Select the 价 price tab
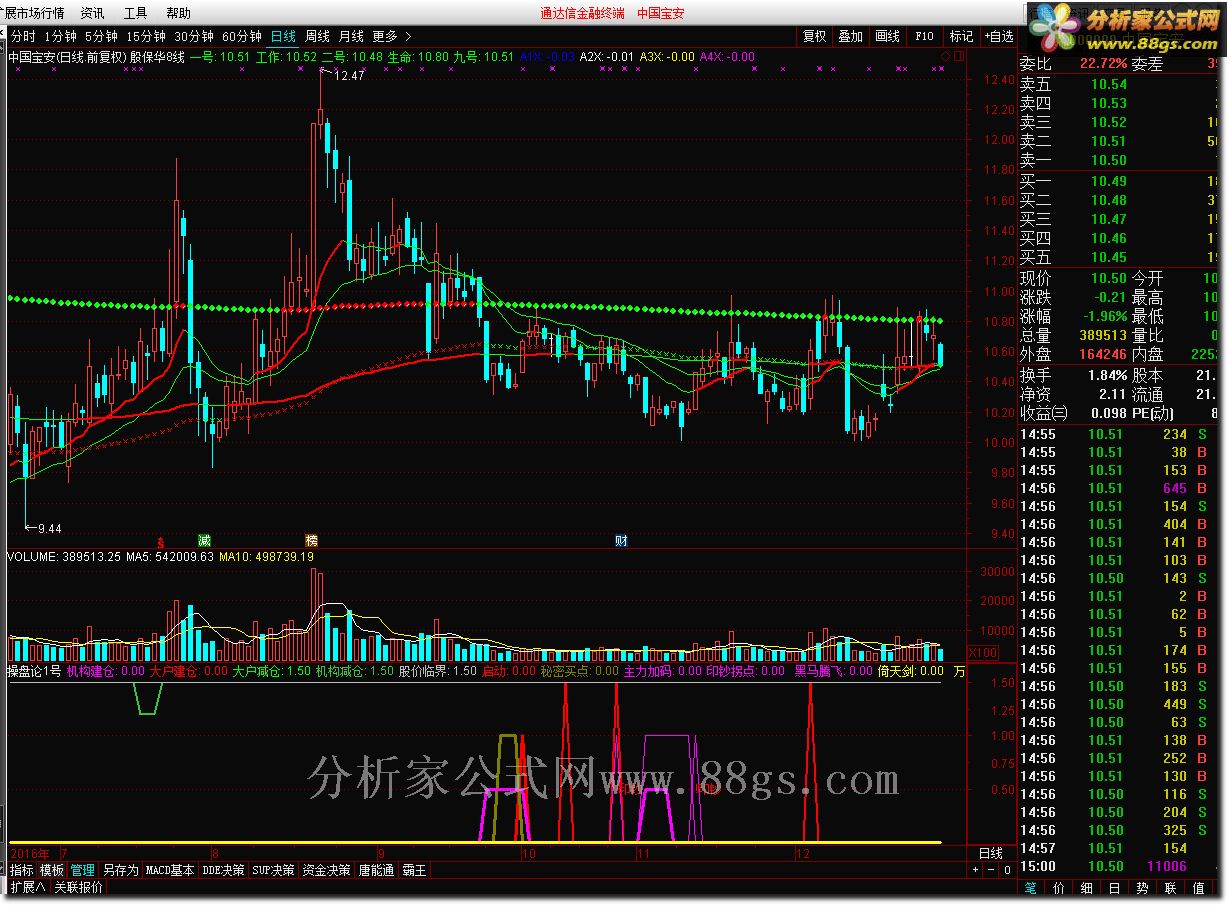Screen dimensions: 1229x905 [x=1059, y=887]
